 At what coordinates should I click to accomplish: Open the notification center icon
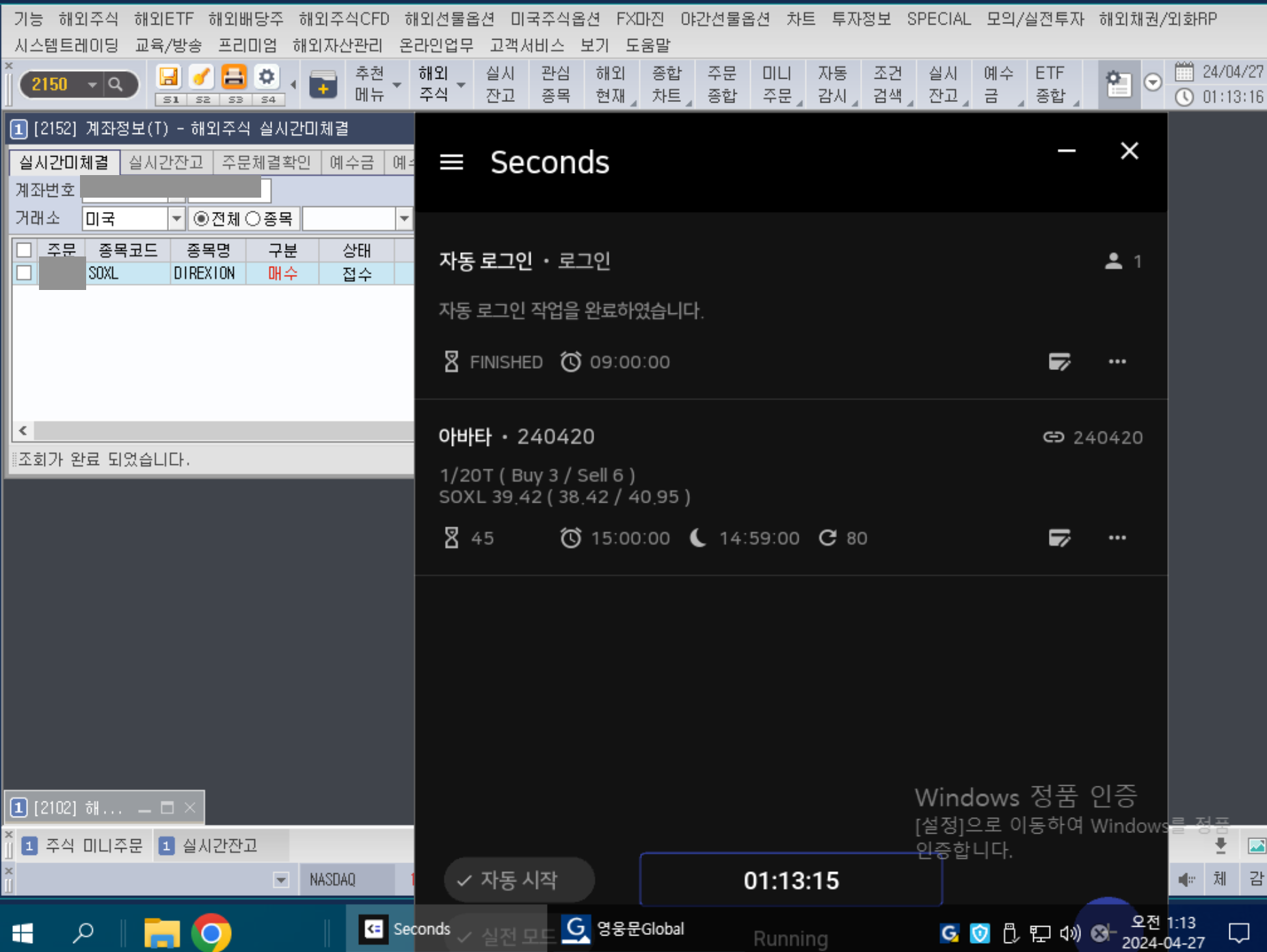(1238, 932)
